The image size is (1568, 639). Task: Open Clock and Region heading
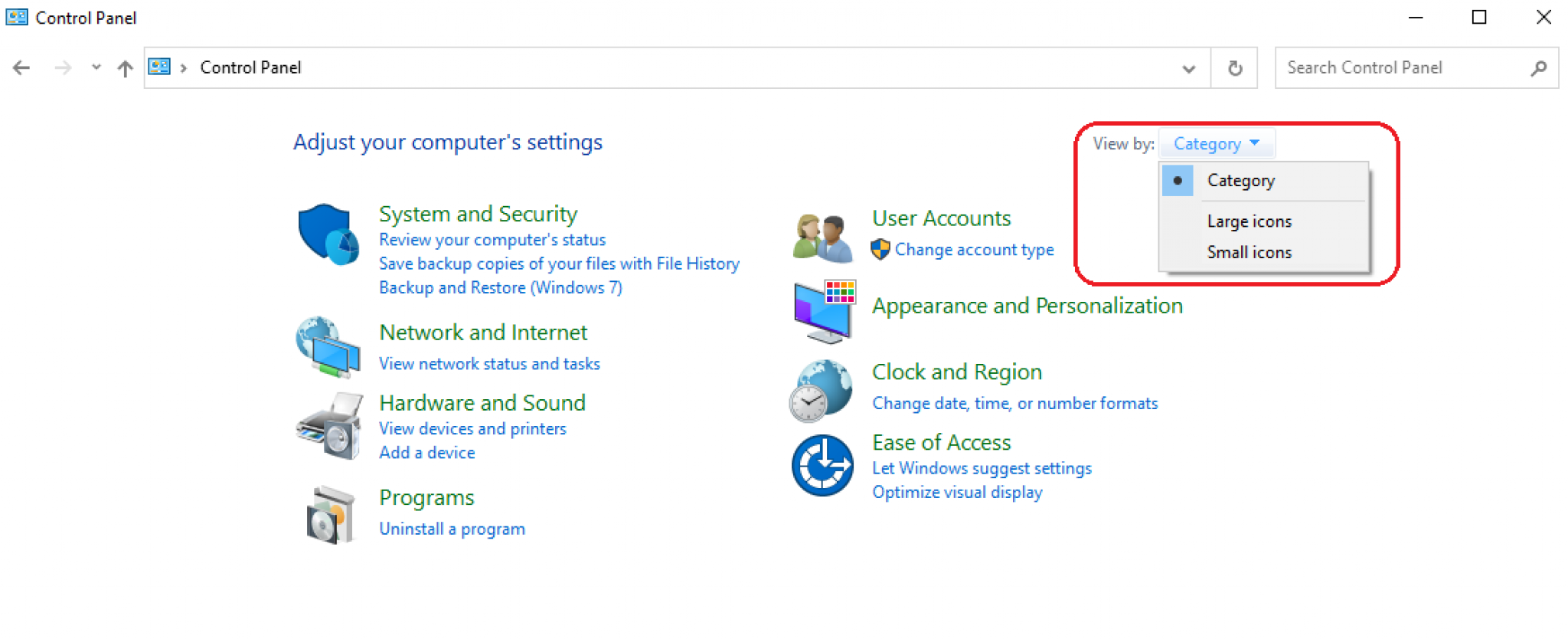click(x=957, y=372)
